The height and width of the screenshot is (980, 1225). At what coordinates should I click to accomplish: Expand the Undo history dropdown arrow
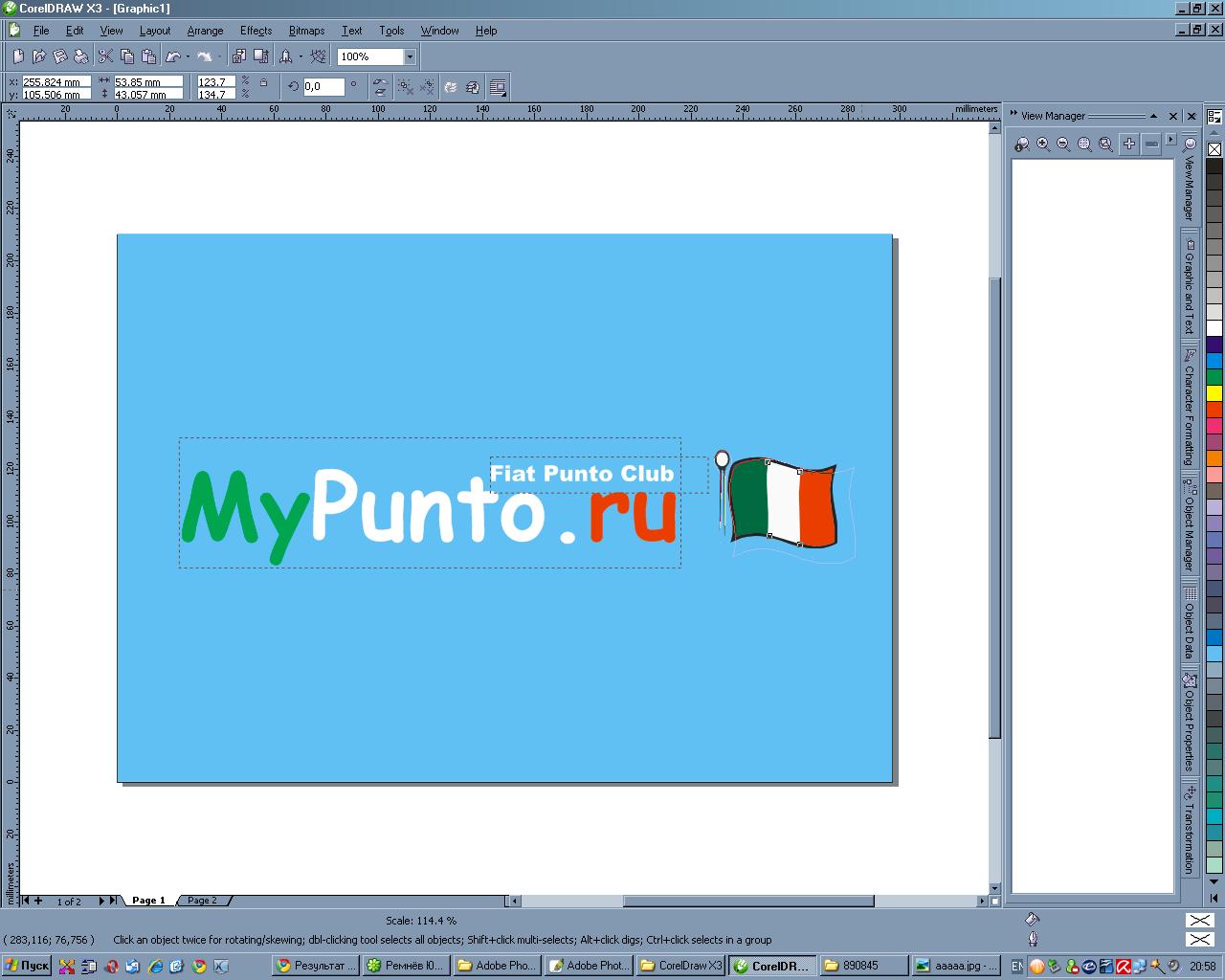pyautogui.click(x=188, y=56)
